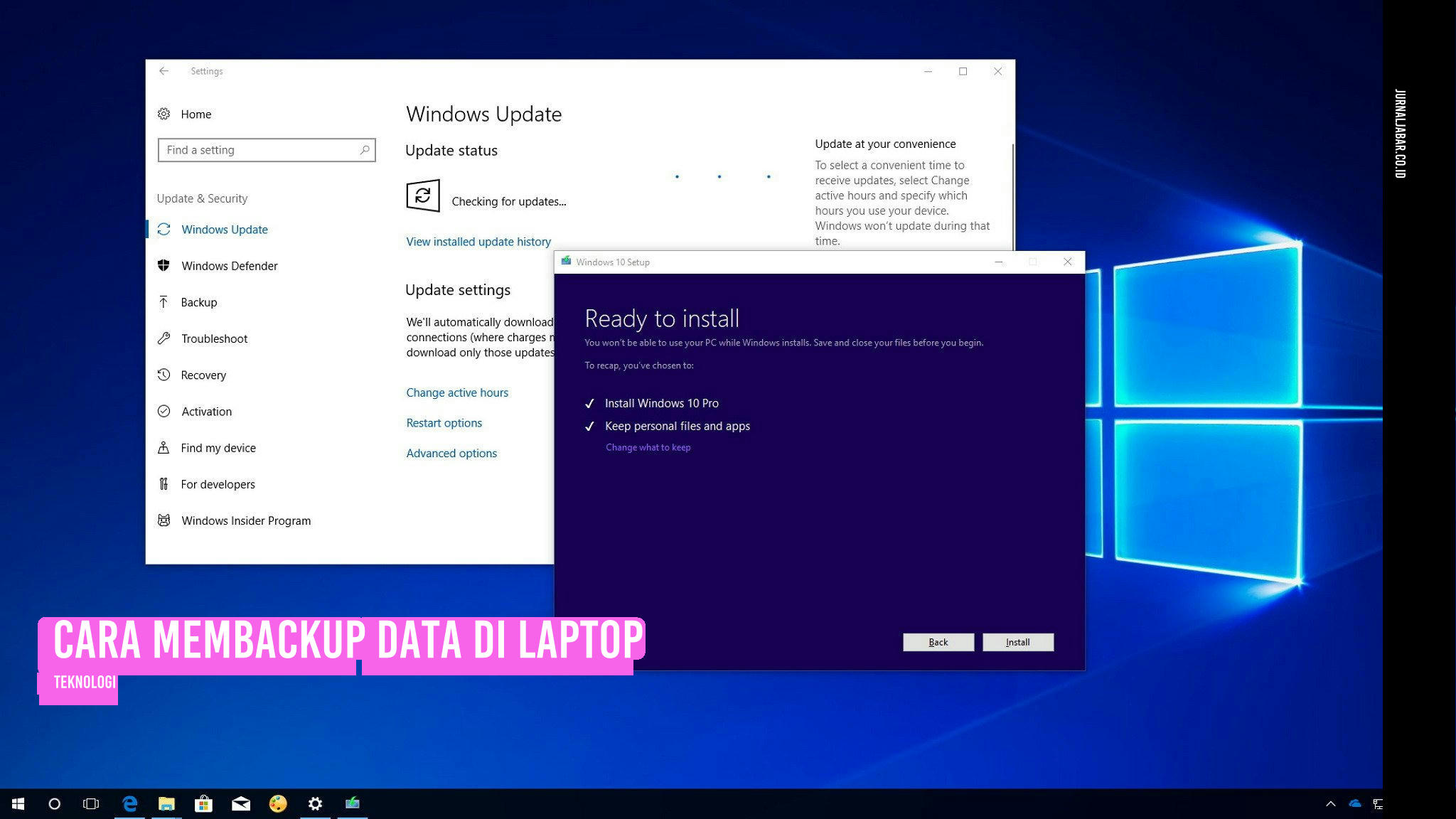Open Cortana search circle on taskbar
Image resolution: width=1456 pixels, height=819 pixels.
coord(55,803)
